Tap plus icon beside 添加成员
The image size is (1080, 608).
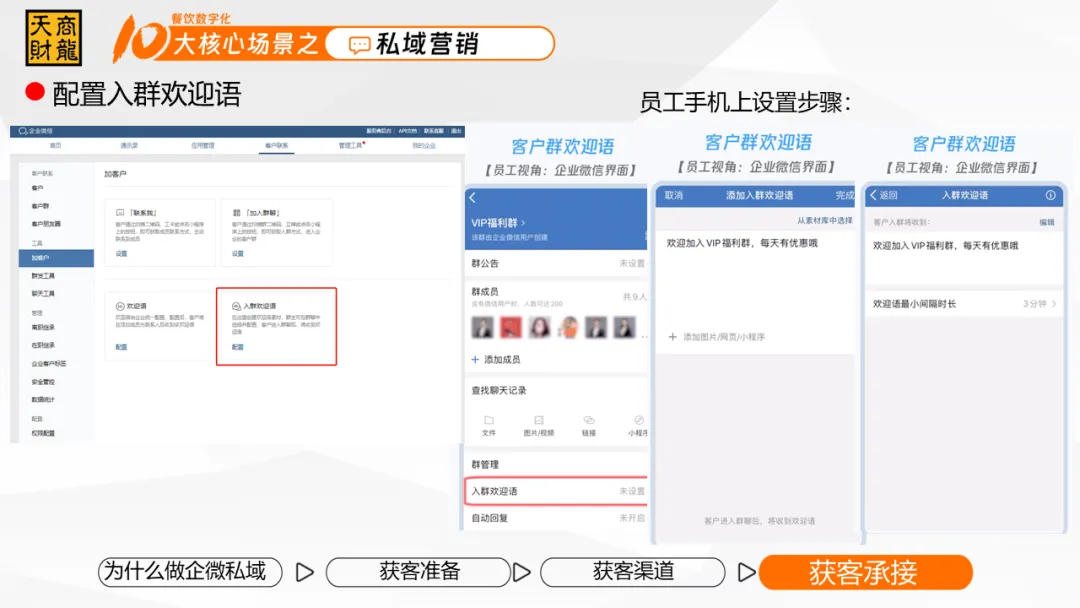coord(475,359)
